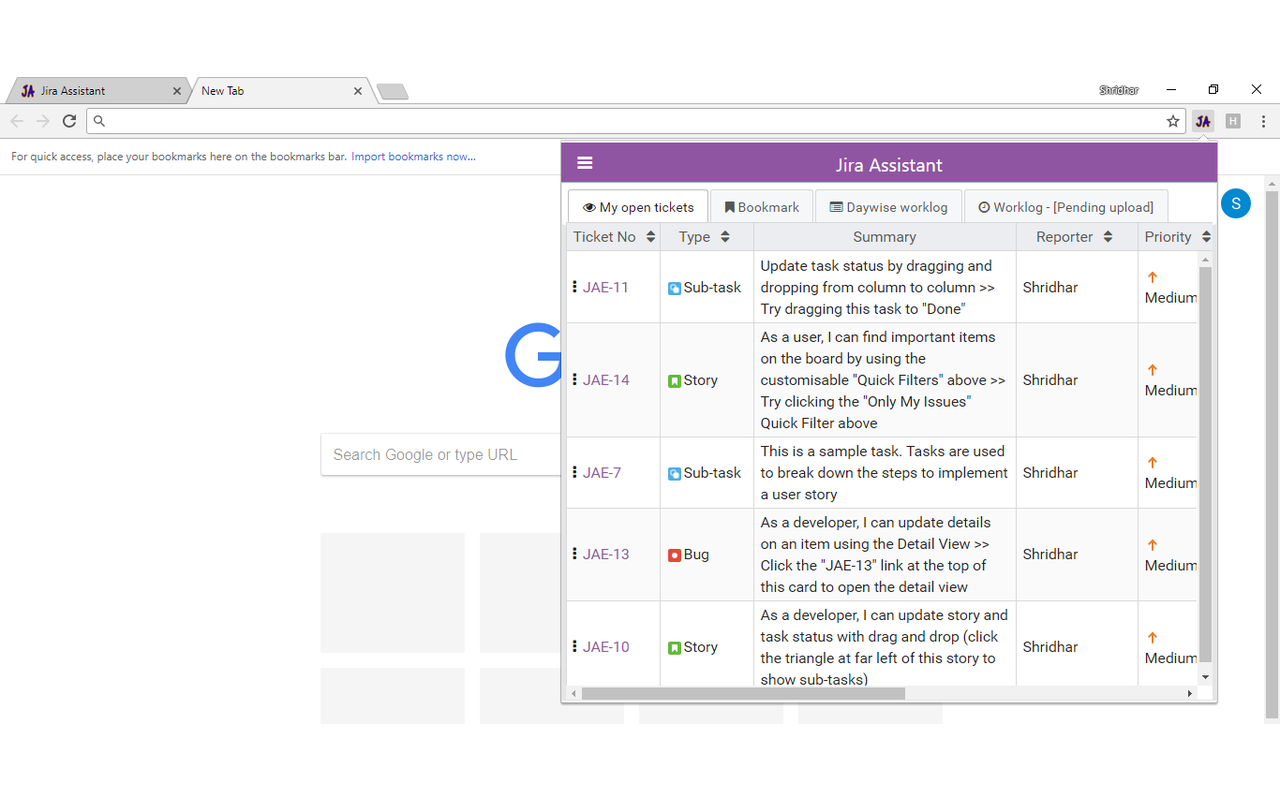
Task: Click the popup vertical scrollbar thumb
Action: (x=1205, y=464)
